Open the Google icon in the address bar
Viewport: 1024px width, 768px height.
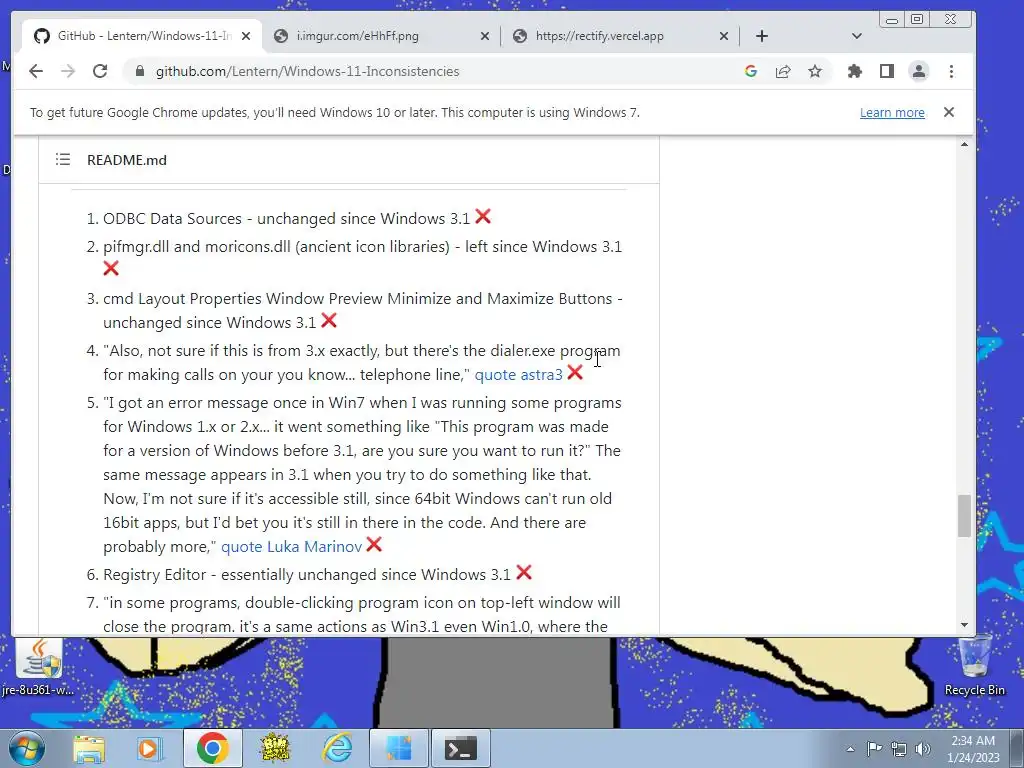[x=751, y=71]
